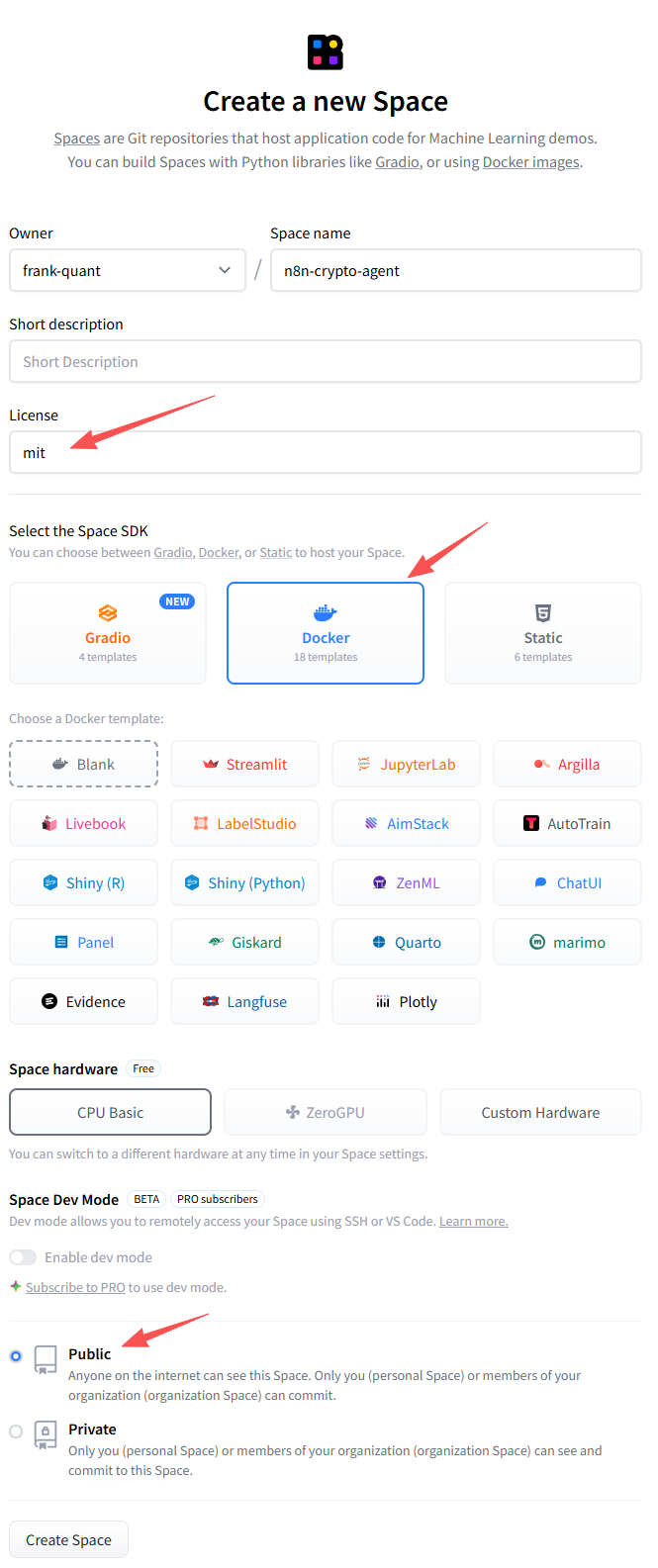Open the Owner dropdown
Screen dimensions: 658x1568
coord(127,270)
